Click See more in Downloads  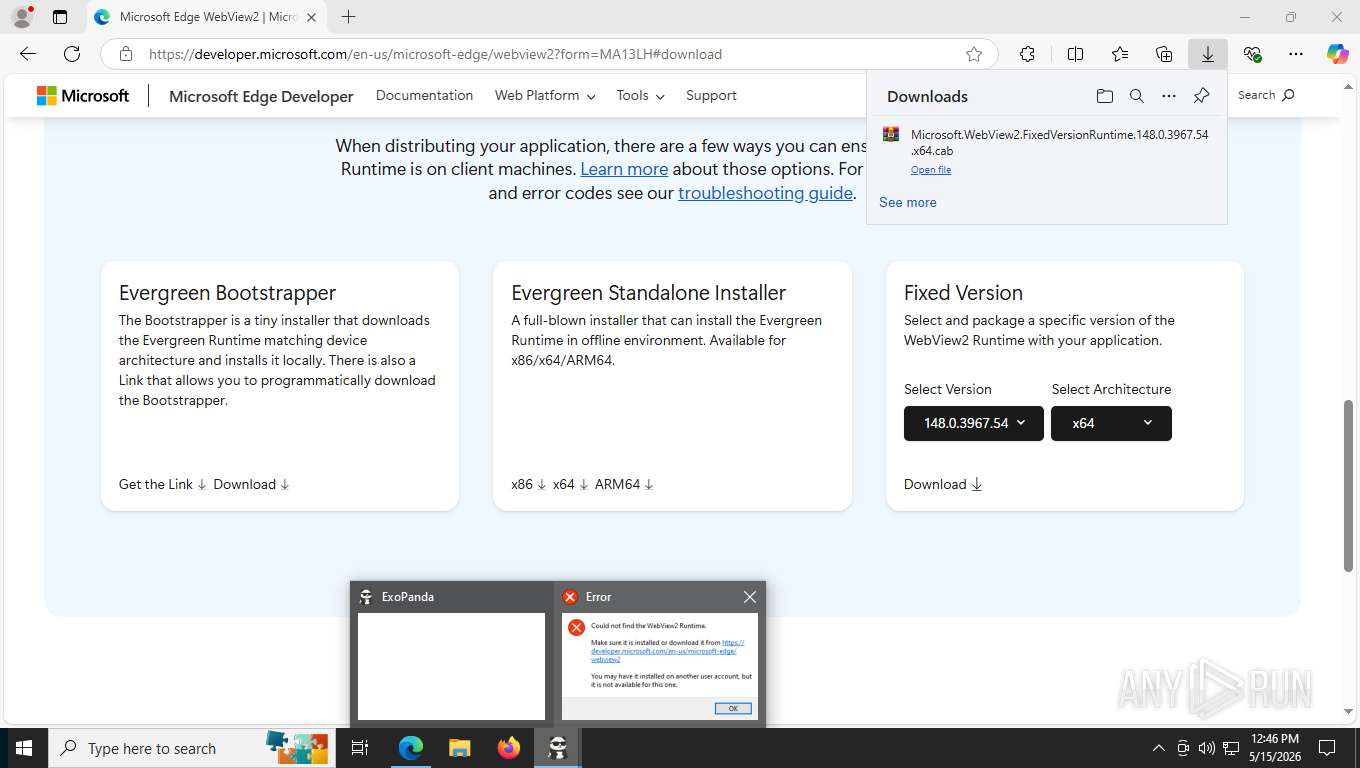click(908, 202)
